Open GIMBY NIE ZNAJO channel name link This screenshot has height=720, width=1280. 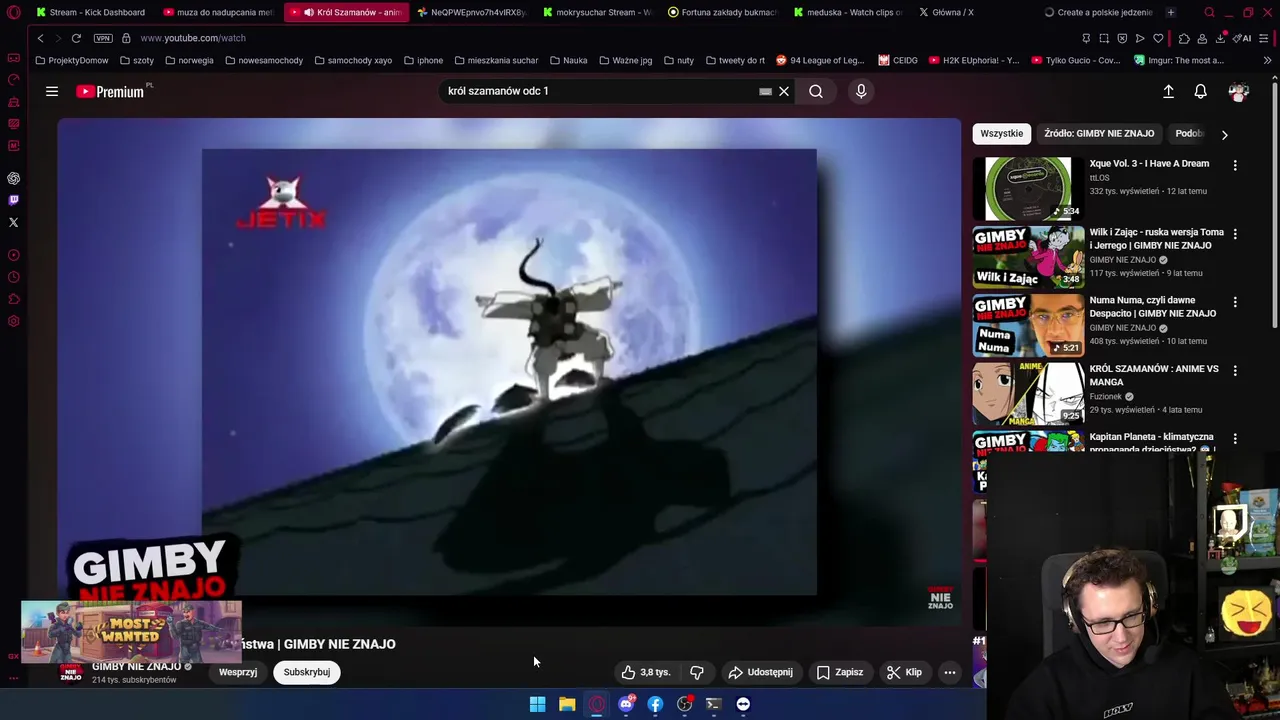137,666
